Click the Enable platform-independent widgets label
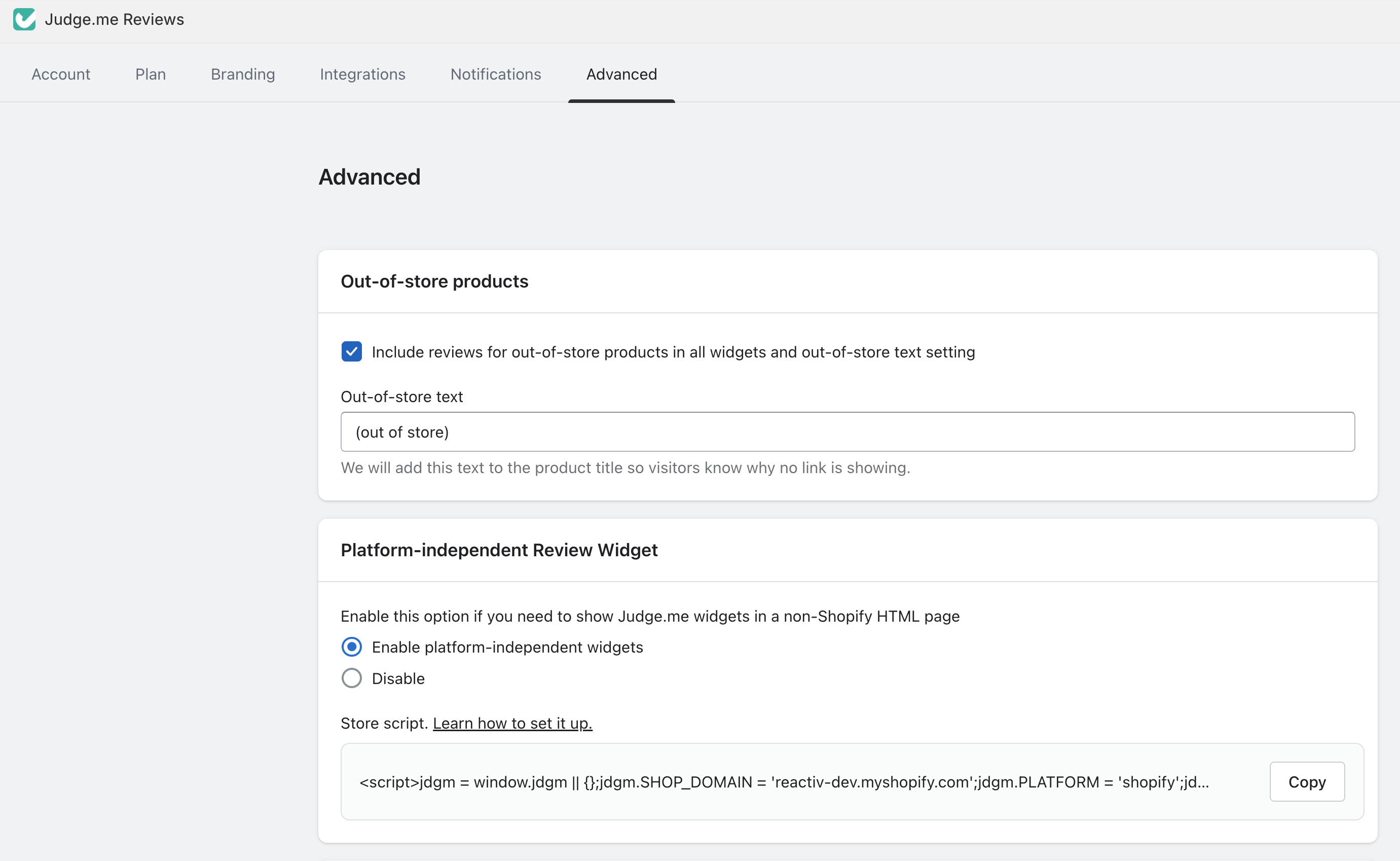This screenshot has width=1400, height=861. click(x=506, y=647)
